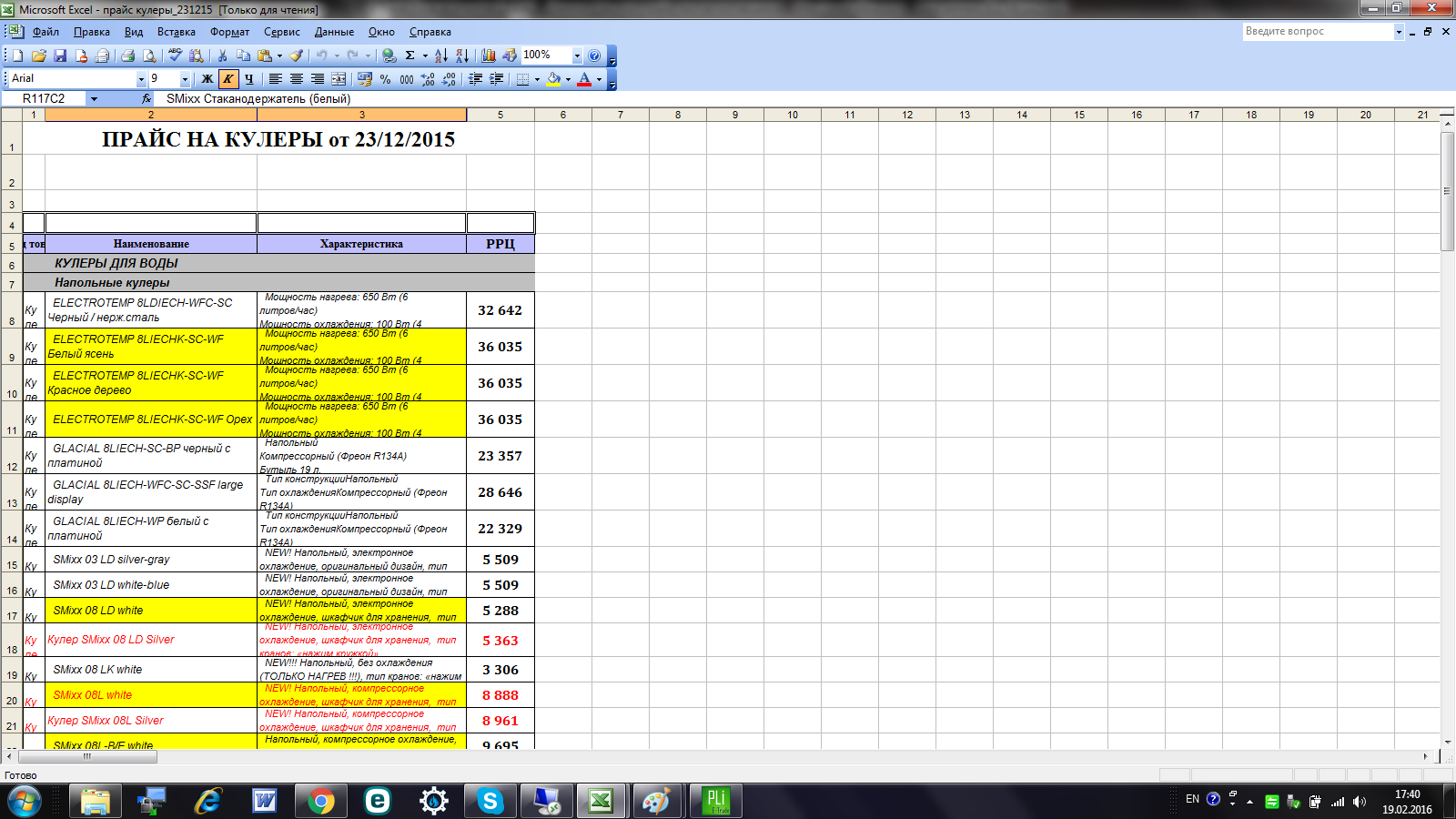Viewport: 1456px width, 819px height.
Task: Click the Name Box showing R117C2
Action: [45, 98]
